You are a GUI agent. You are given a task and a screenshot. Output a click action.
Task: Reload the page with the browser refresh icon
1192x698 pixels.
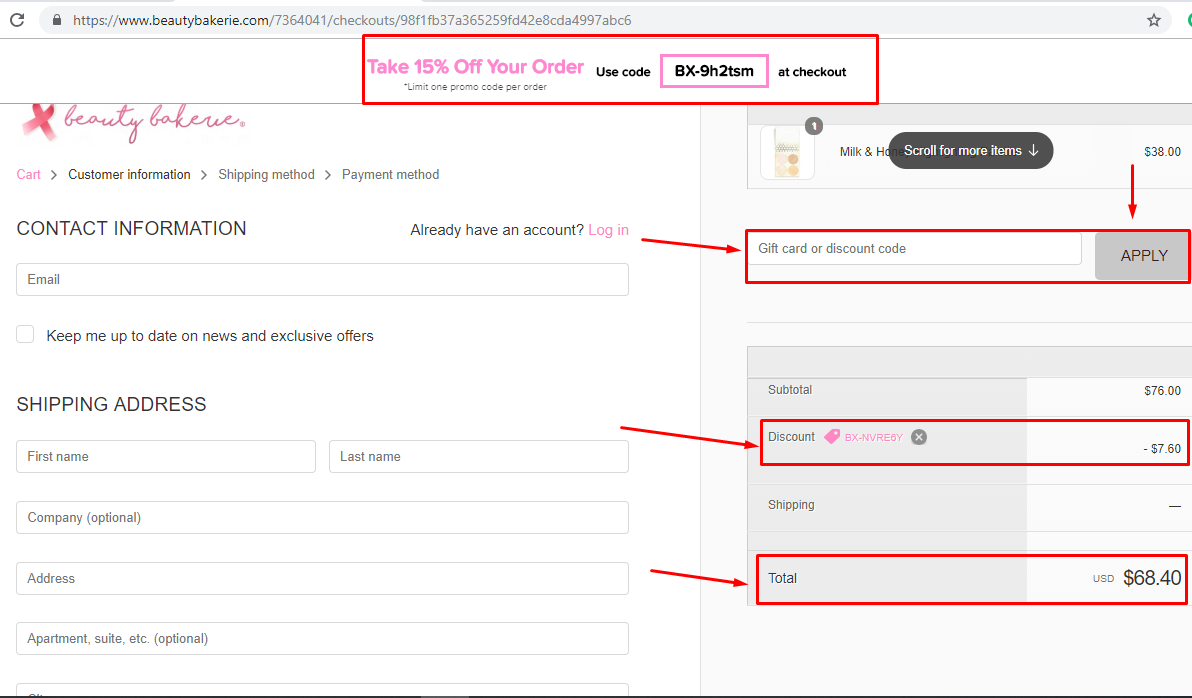coord(17,20)
